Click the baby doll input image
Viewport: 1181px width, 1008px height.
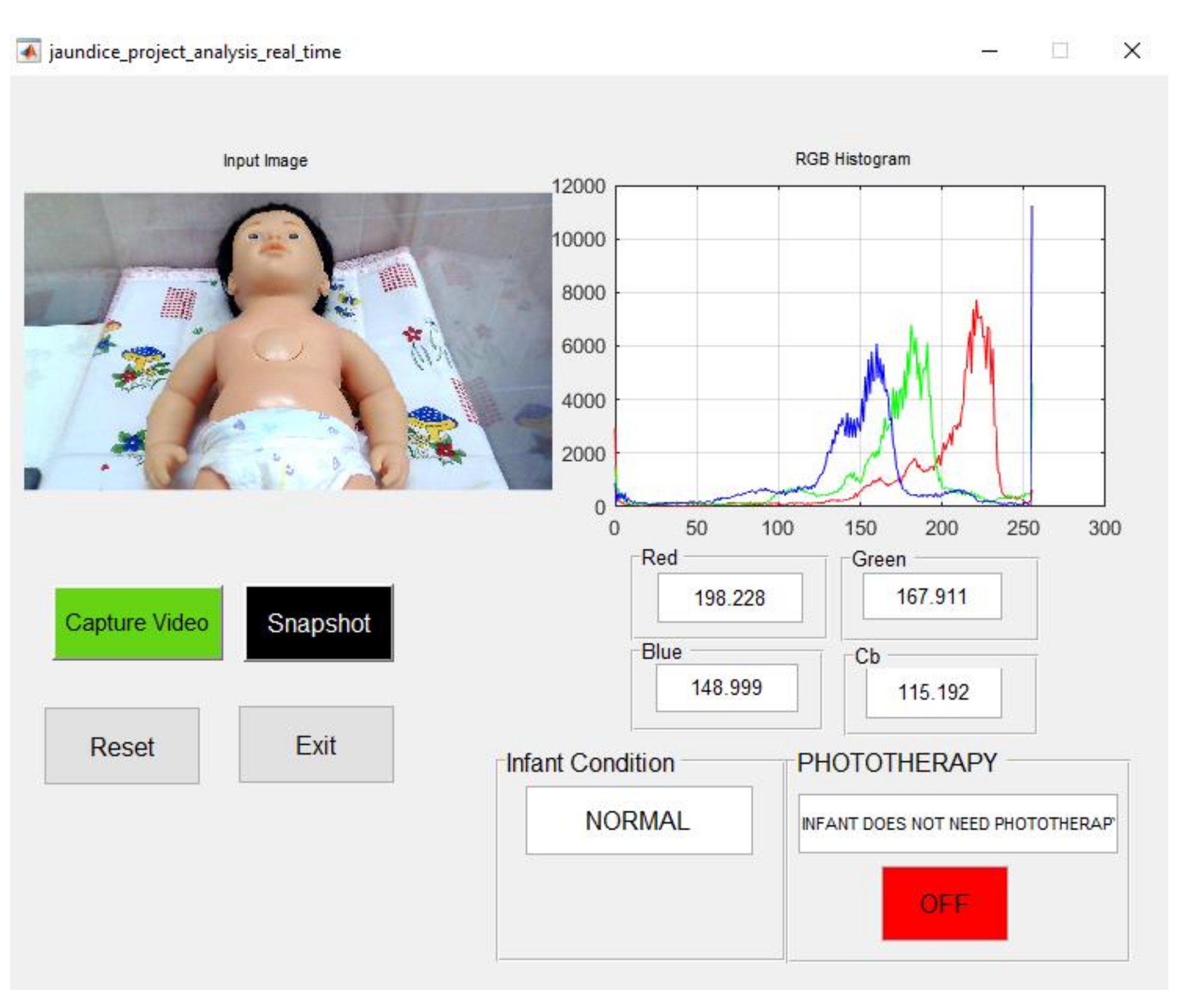(287, 340)
